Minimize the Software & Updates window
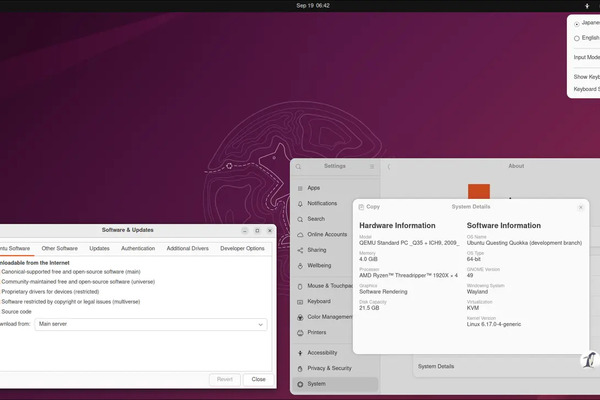This screenshot has height=400, width=600. coord(245,231)
